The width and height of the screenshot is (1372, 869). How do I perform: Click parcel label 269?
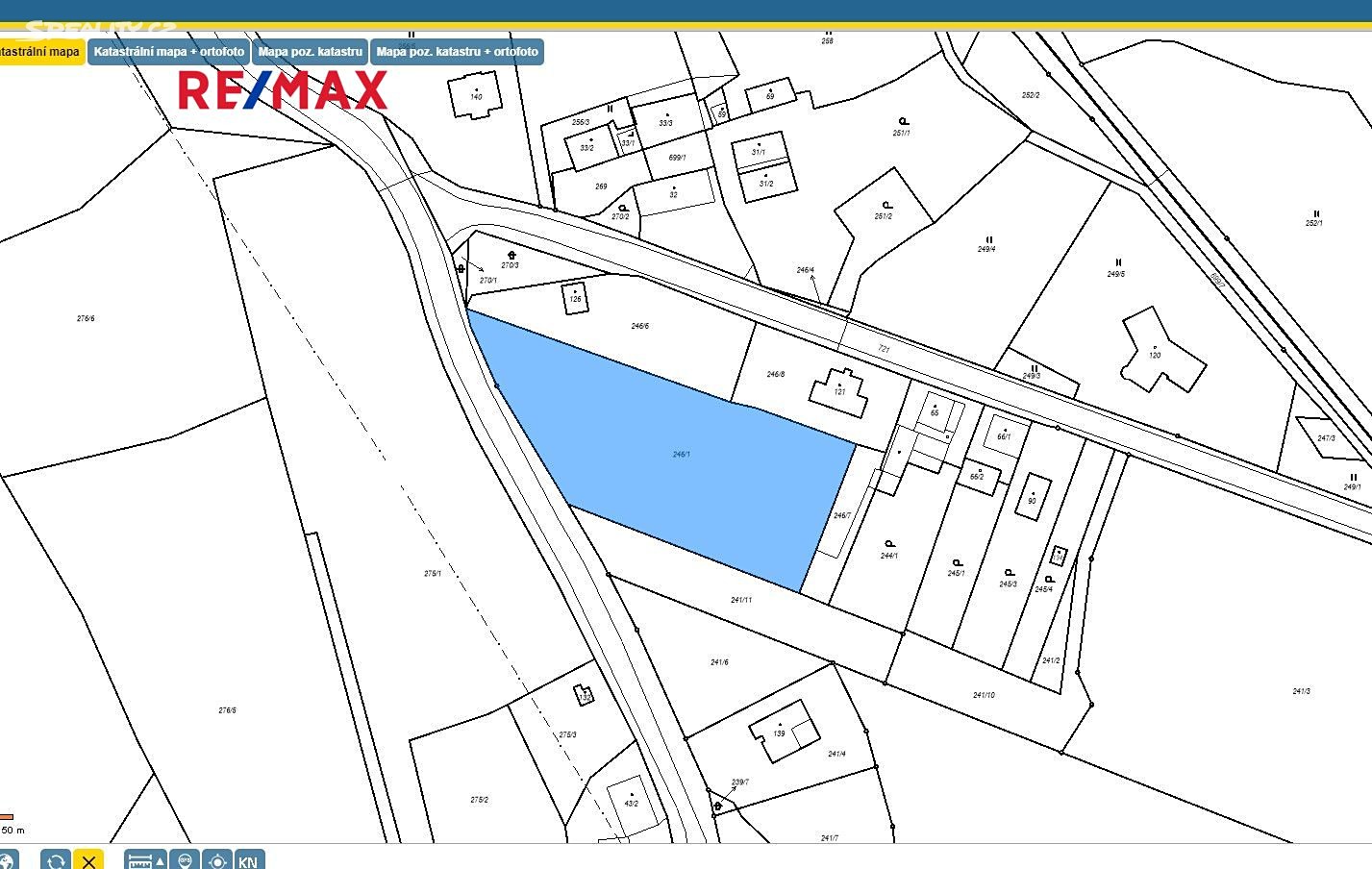601,186
